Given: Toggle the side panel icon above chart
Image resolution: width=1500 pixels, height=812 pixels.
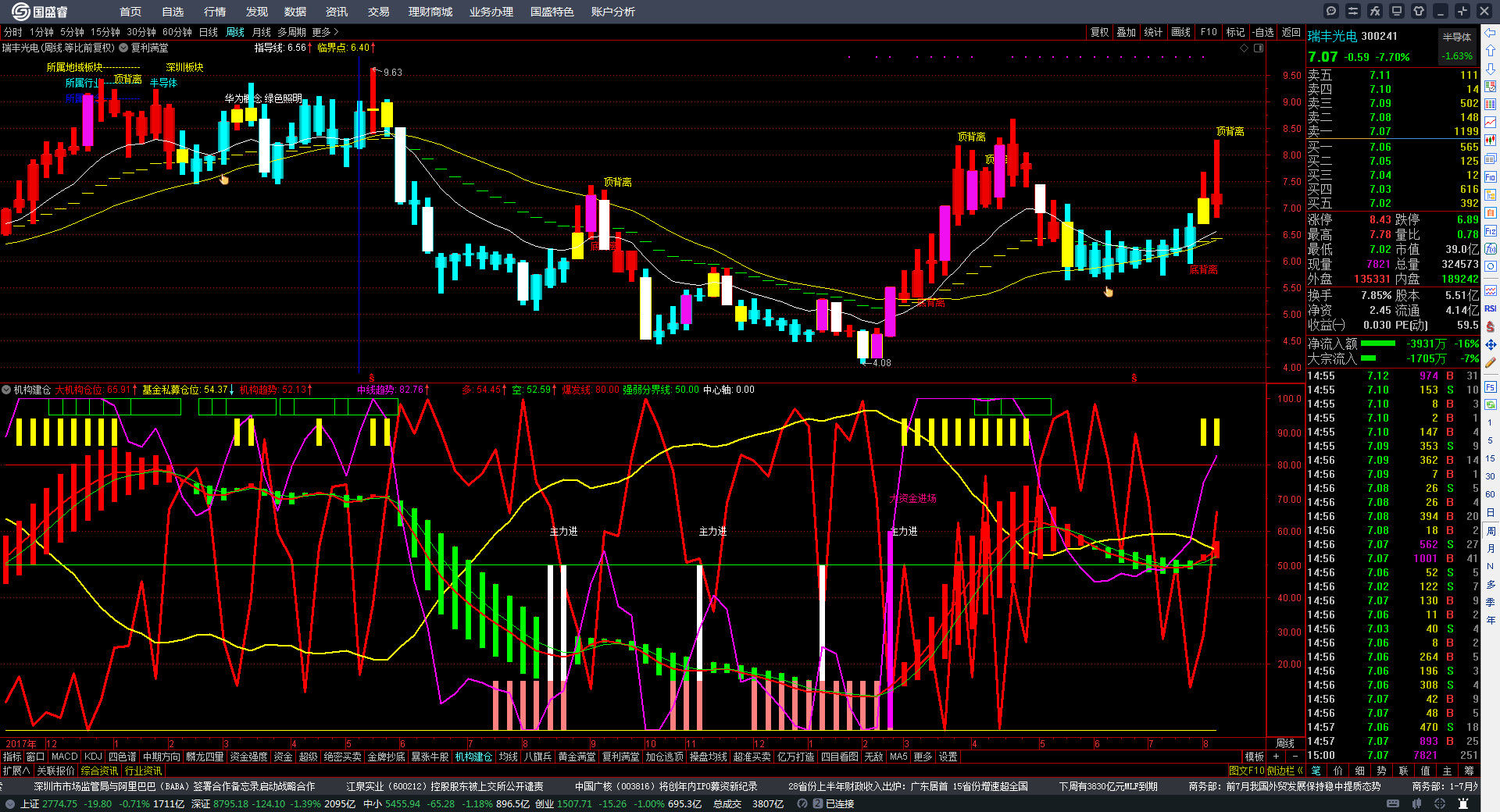Looking at the screenshot, I should coord(1259,48).
